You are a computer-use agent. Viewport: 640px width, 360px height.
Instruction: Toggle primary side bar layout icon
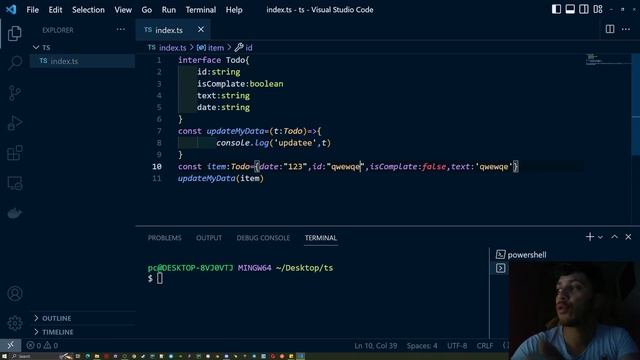pos(556,9)
